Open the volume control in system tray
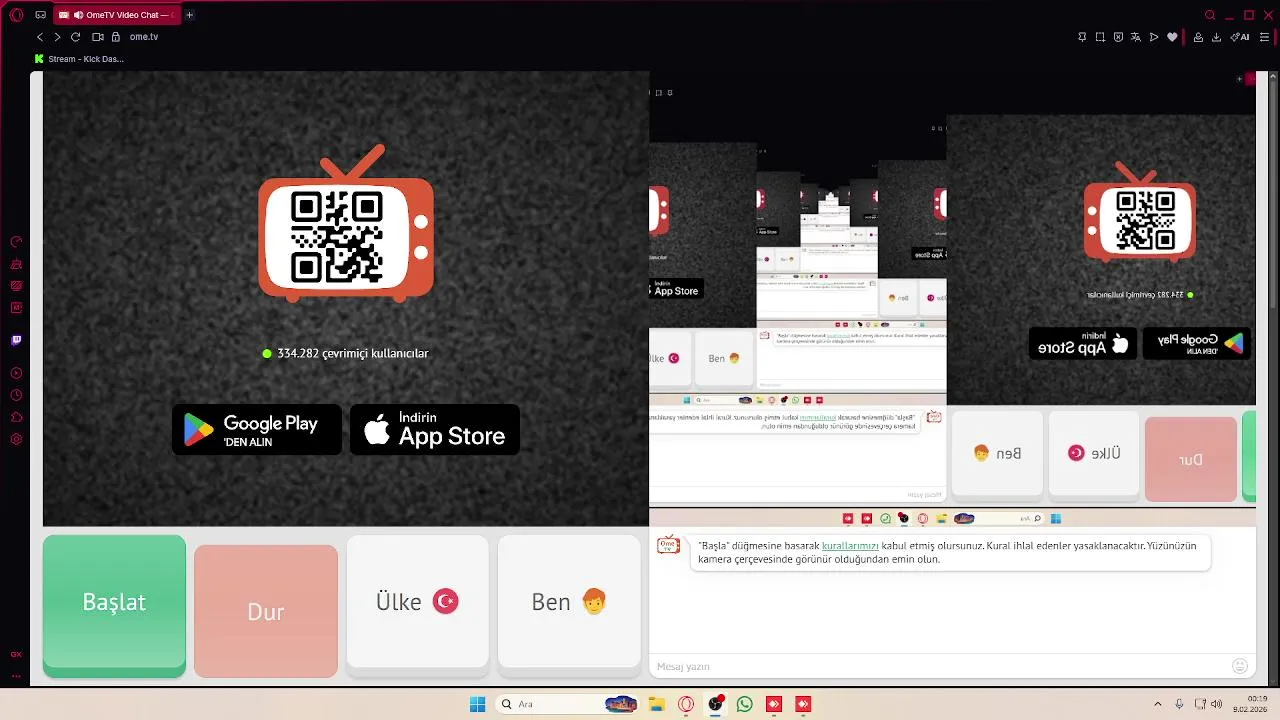The image size is (1280, 720). click(x=1216, y=704)
